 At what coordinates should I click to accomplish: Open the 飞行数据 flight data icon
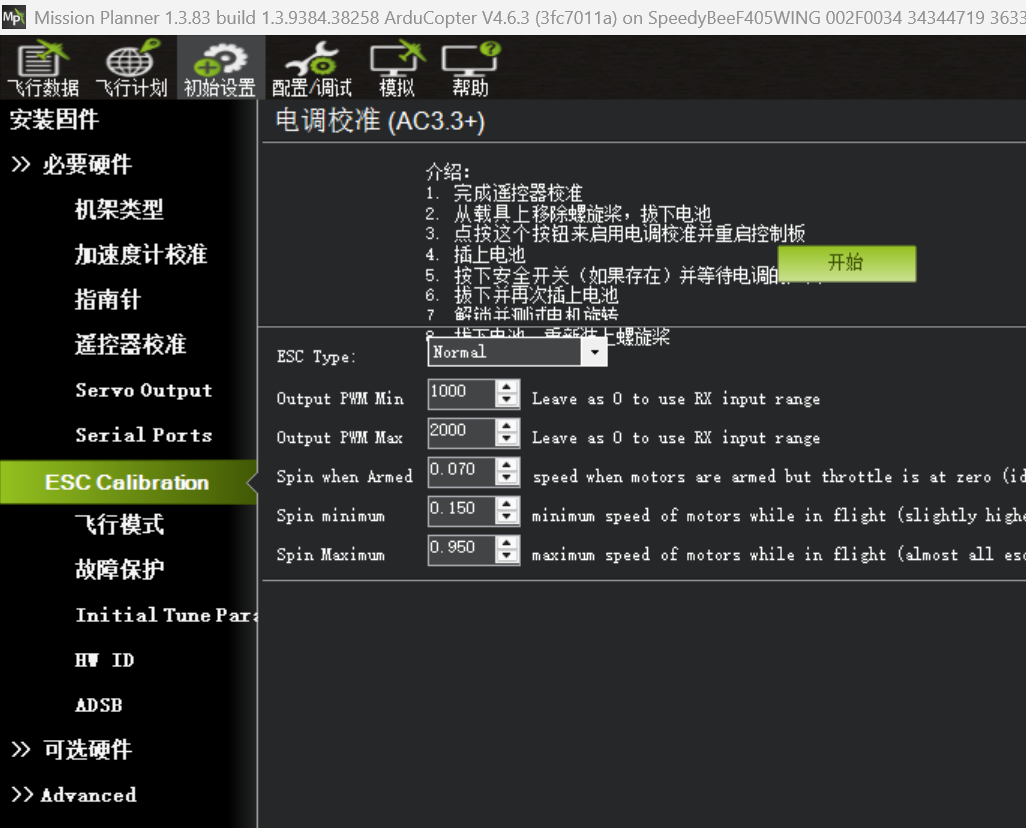[x=43, y=68]
